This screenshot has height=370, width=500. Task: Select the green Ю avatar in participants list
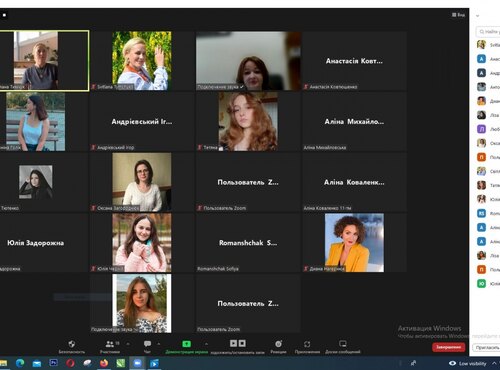coord(481,284)
